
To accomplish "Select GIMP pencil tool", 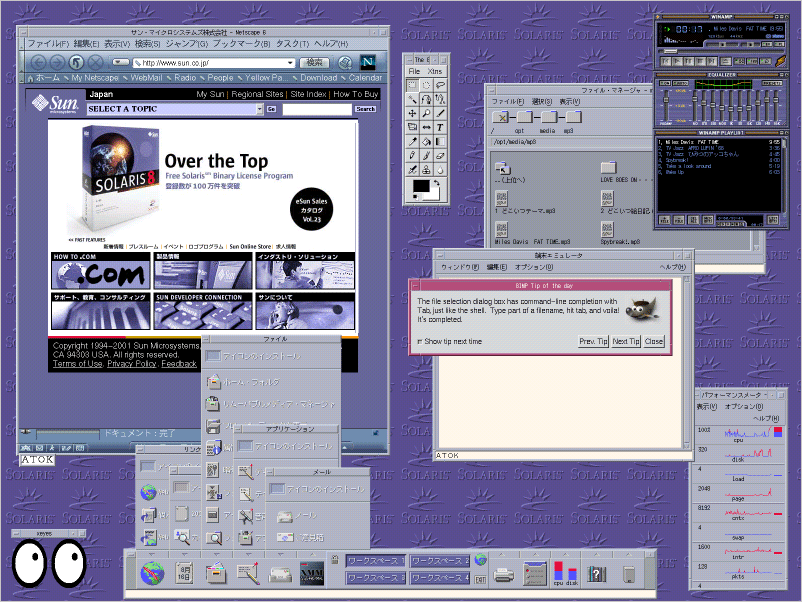I will pyautogui.click(x=412, y=155).
